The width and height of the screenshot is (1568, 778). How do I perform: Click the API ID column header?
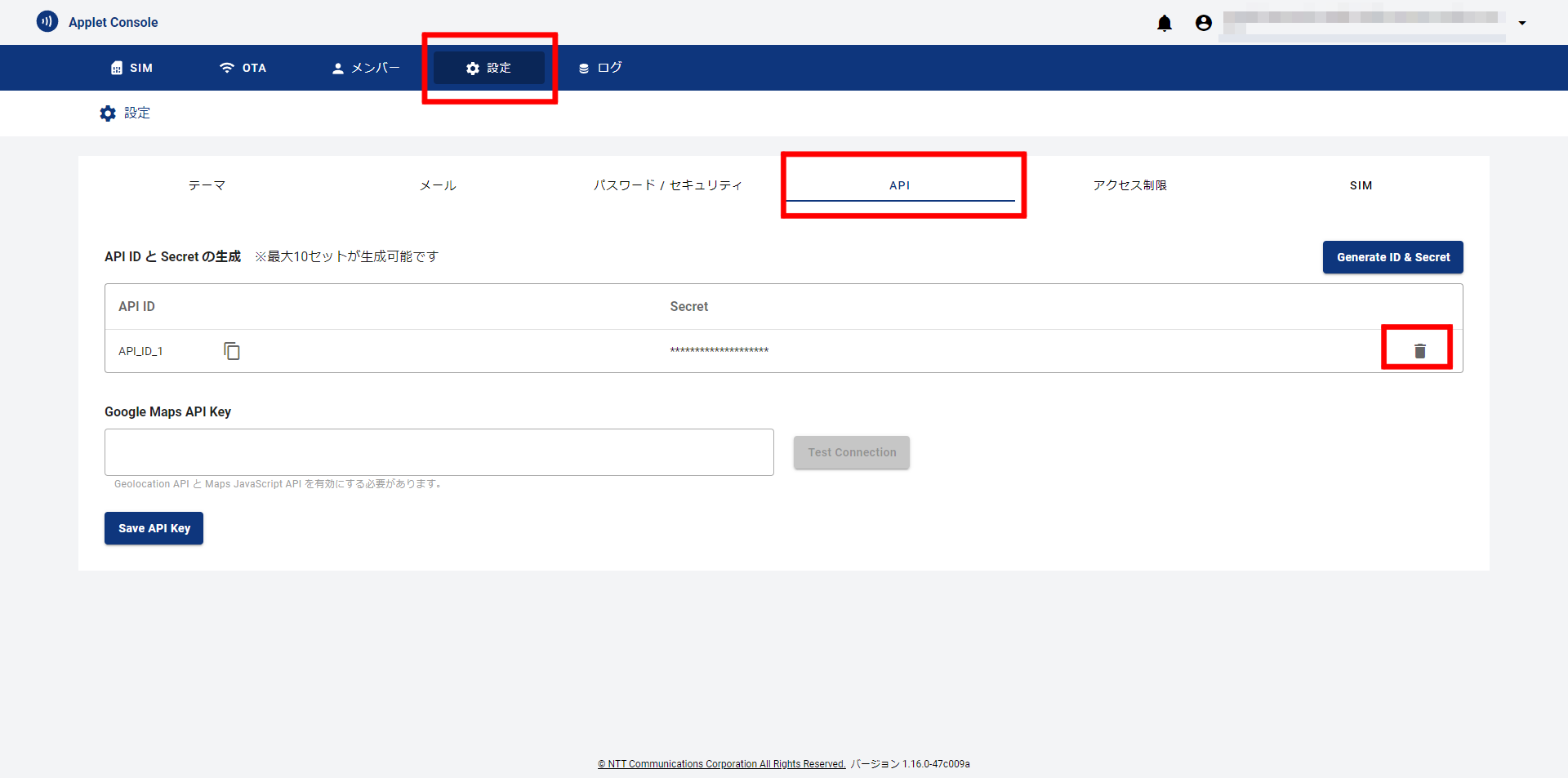pos(136,306)
